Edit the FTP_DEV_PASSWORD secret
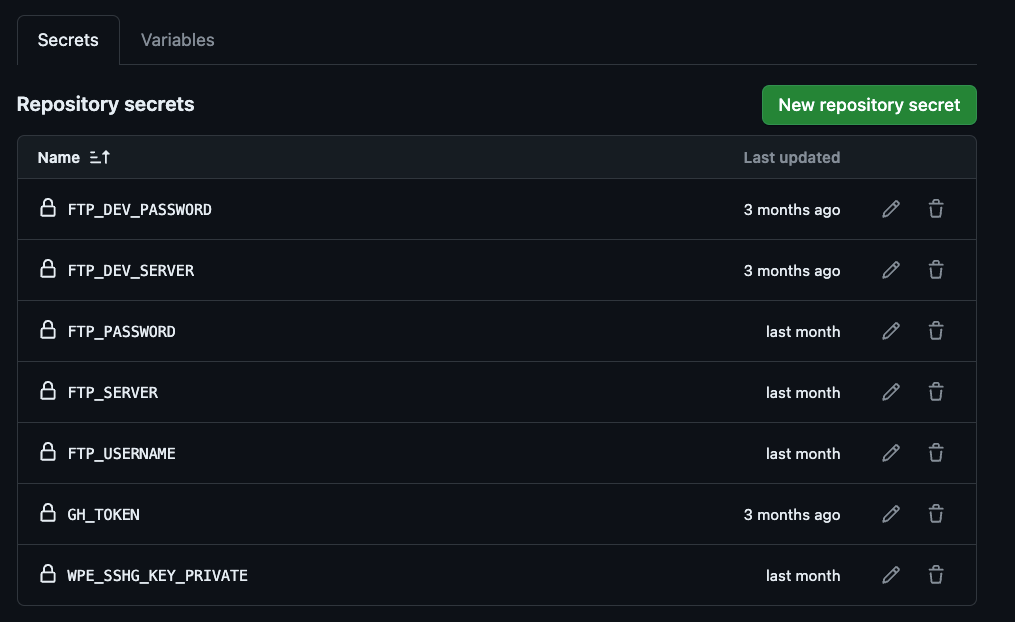The height and width of the screenshot is (622, 1015). click(891, 209)
